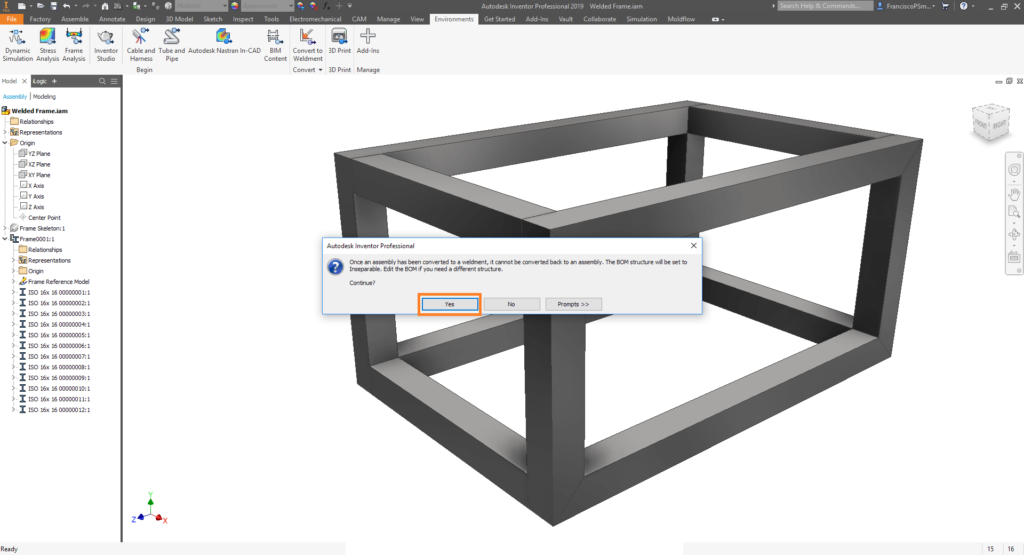1024x555 pixels.
Task: Open the FranciscoPSm user account dropdown
Action: point(906,6)
